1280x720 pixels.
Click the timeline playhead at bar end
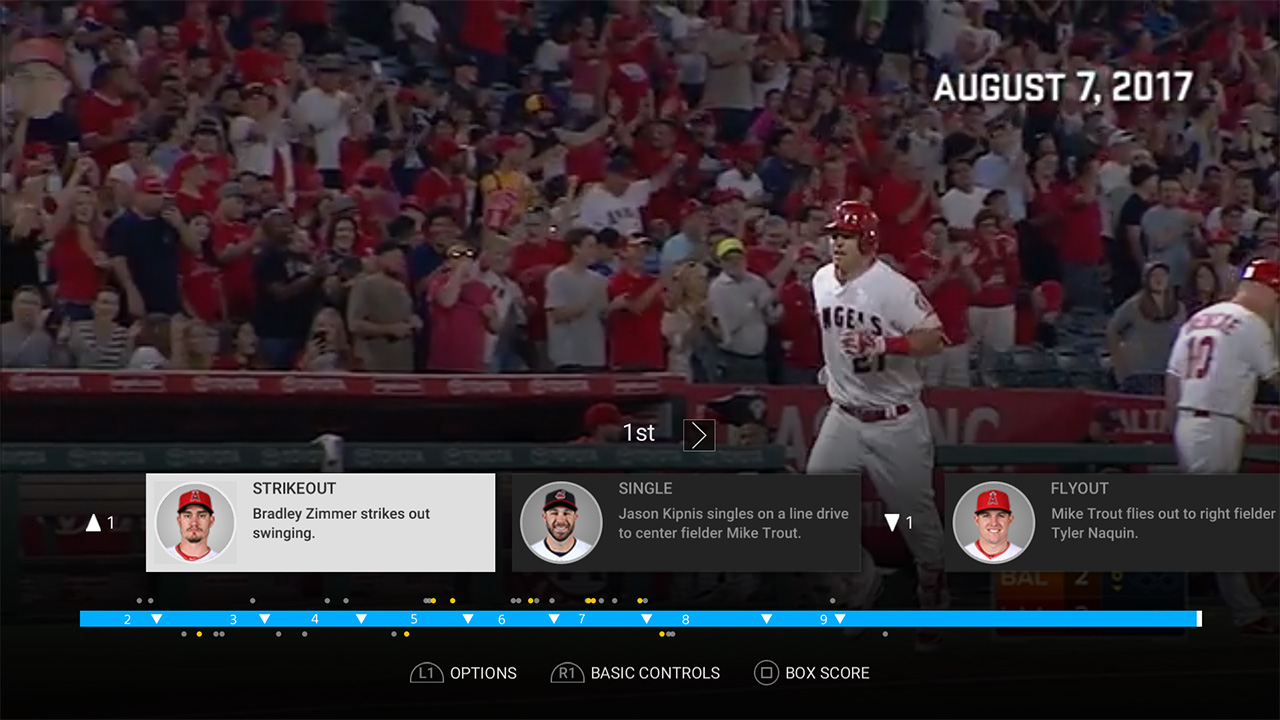point(1199,619)
